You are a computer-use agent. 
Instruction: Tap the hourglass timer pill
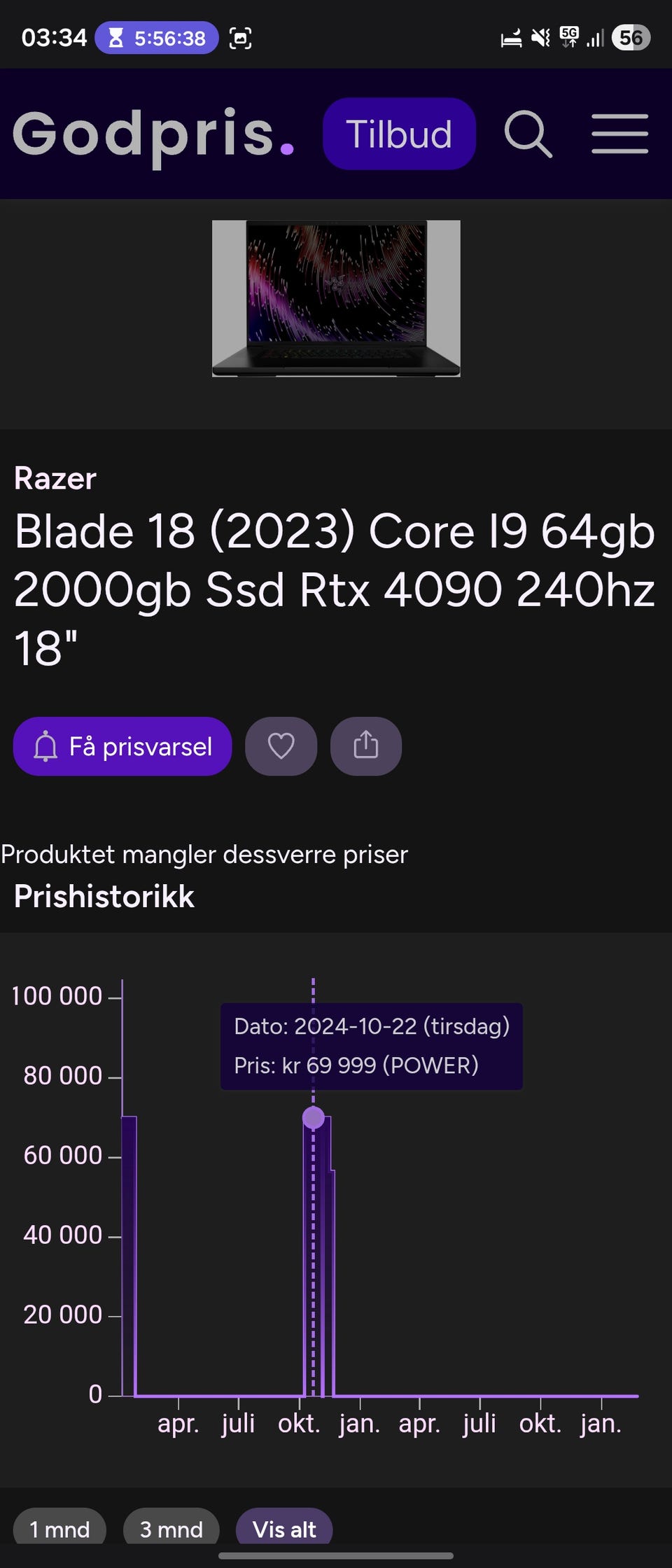tap(157, 38)
